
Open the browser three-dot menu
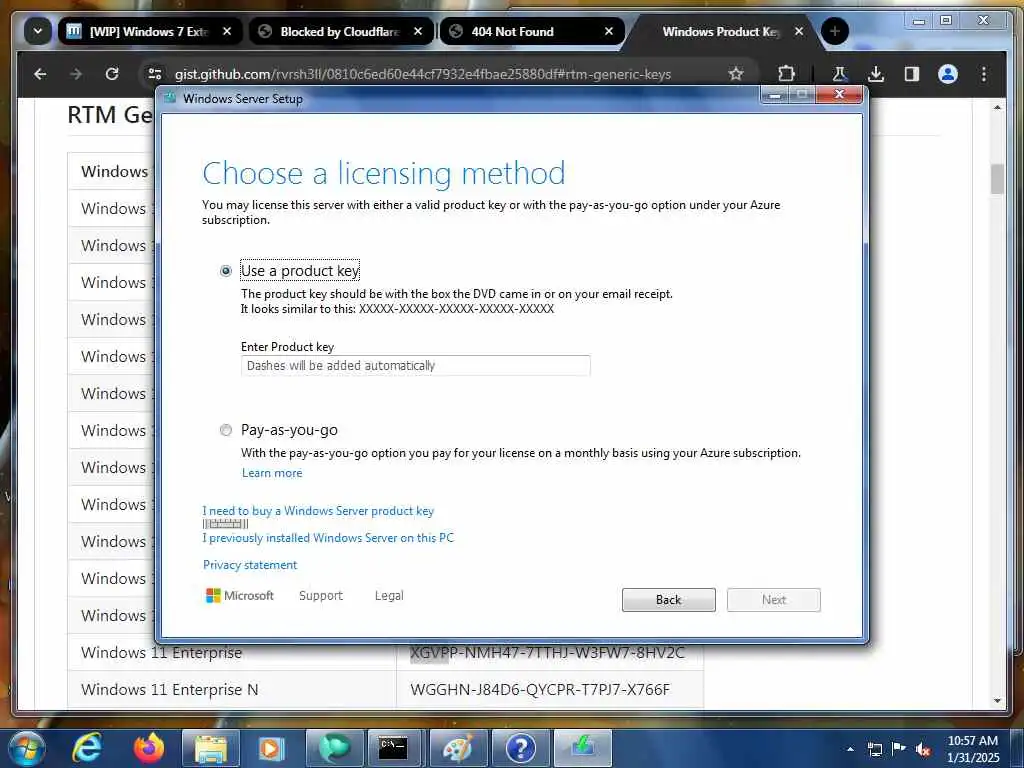pos(984,74)
